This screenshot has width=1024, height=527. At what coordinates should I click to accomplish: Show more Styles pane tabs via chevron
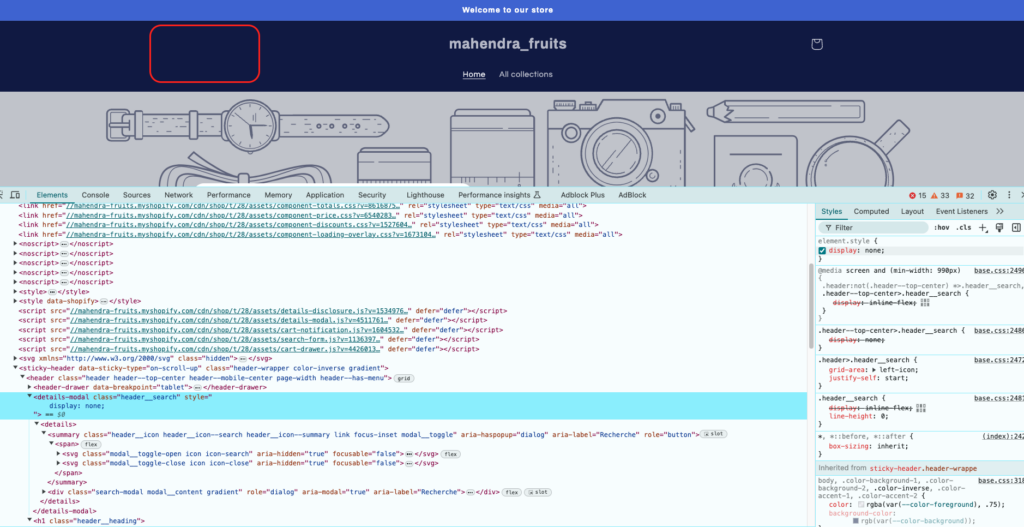pos(999,211)
